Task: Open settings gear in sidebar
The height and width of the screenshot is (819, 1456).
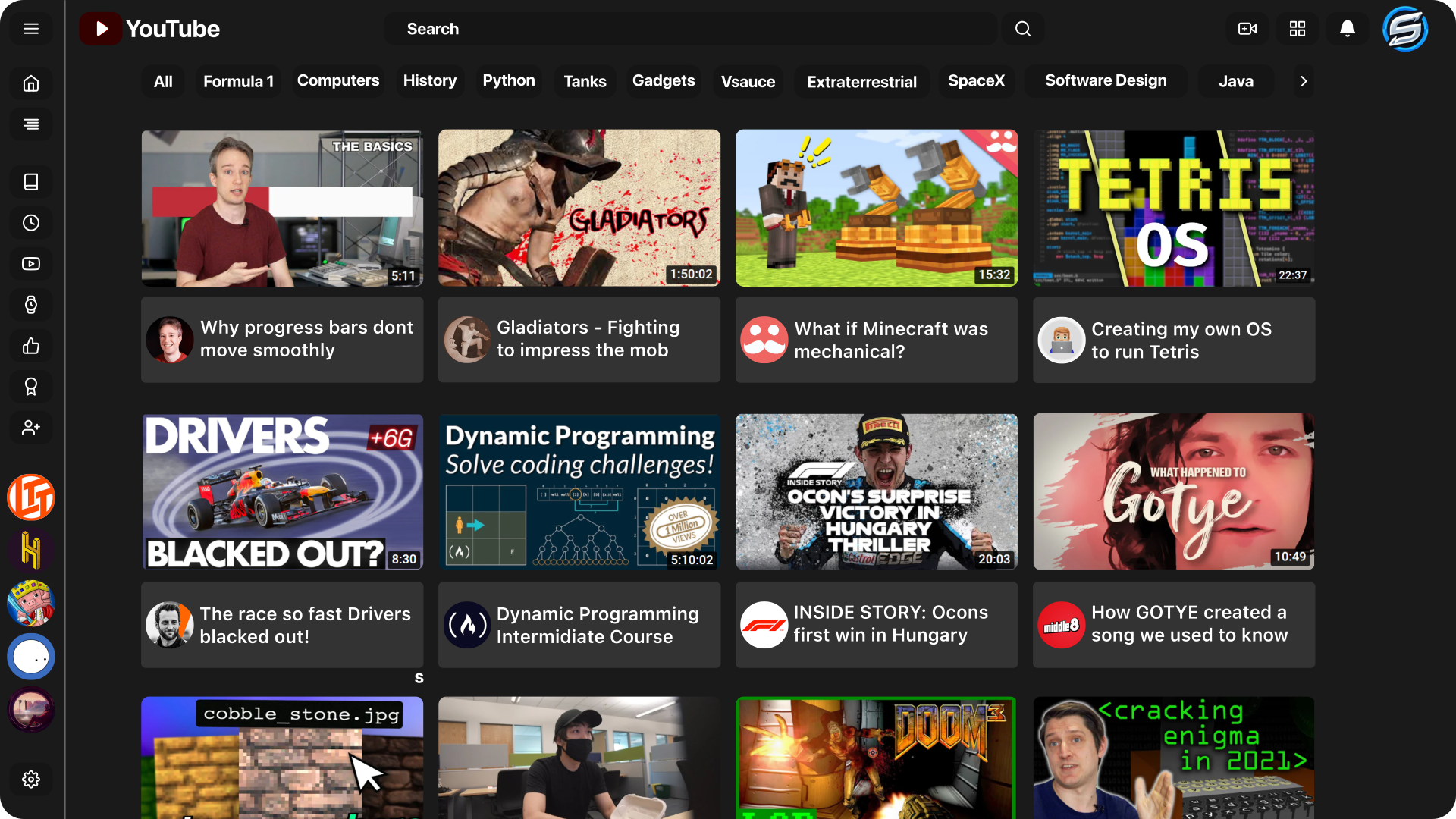Action: click(31, 780)
